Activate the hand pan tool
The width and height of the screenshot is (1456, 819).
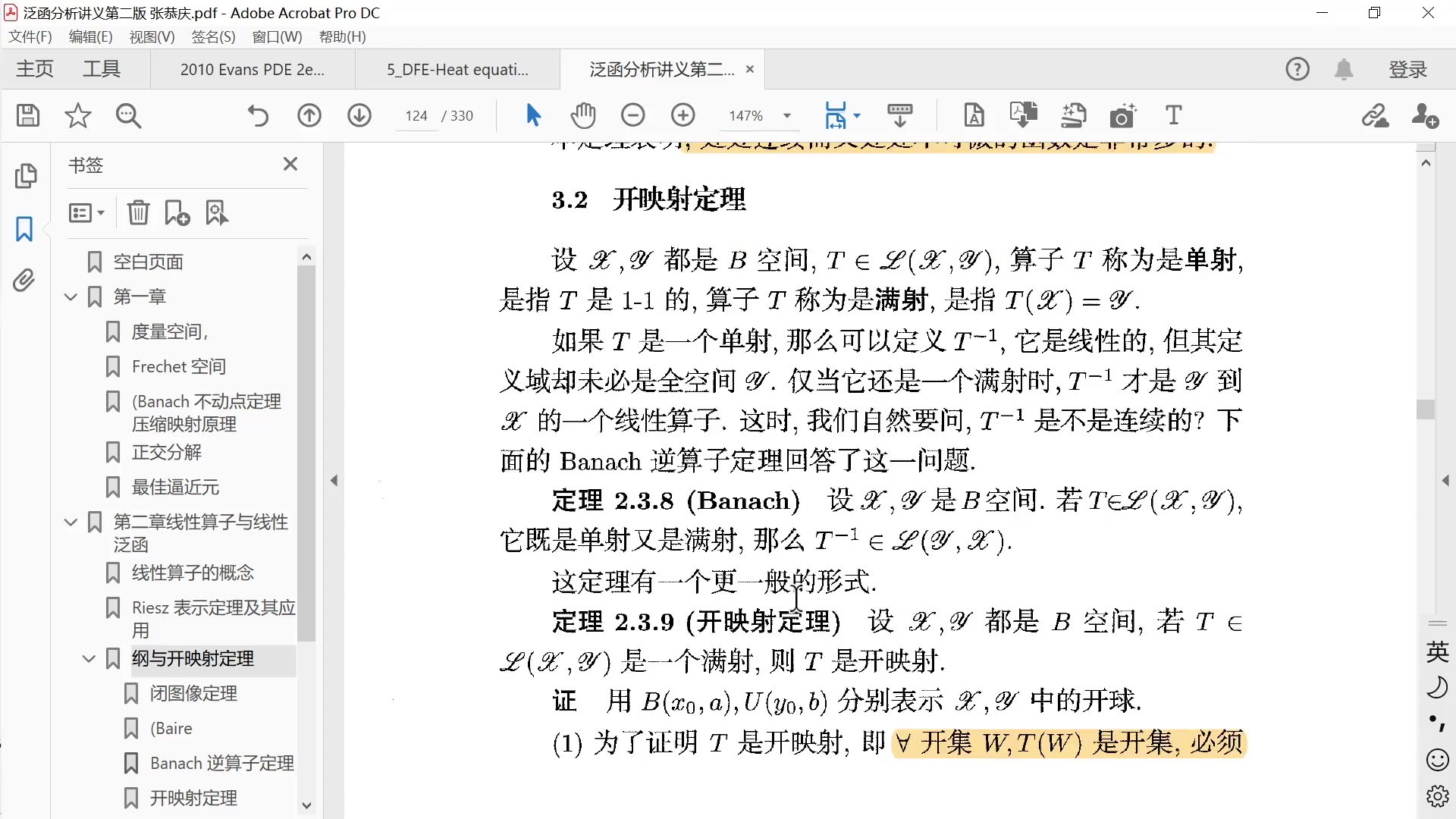(583, 115)
